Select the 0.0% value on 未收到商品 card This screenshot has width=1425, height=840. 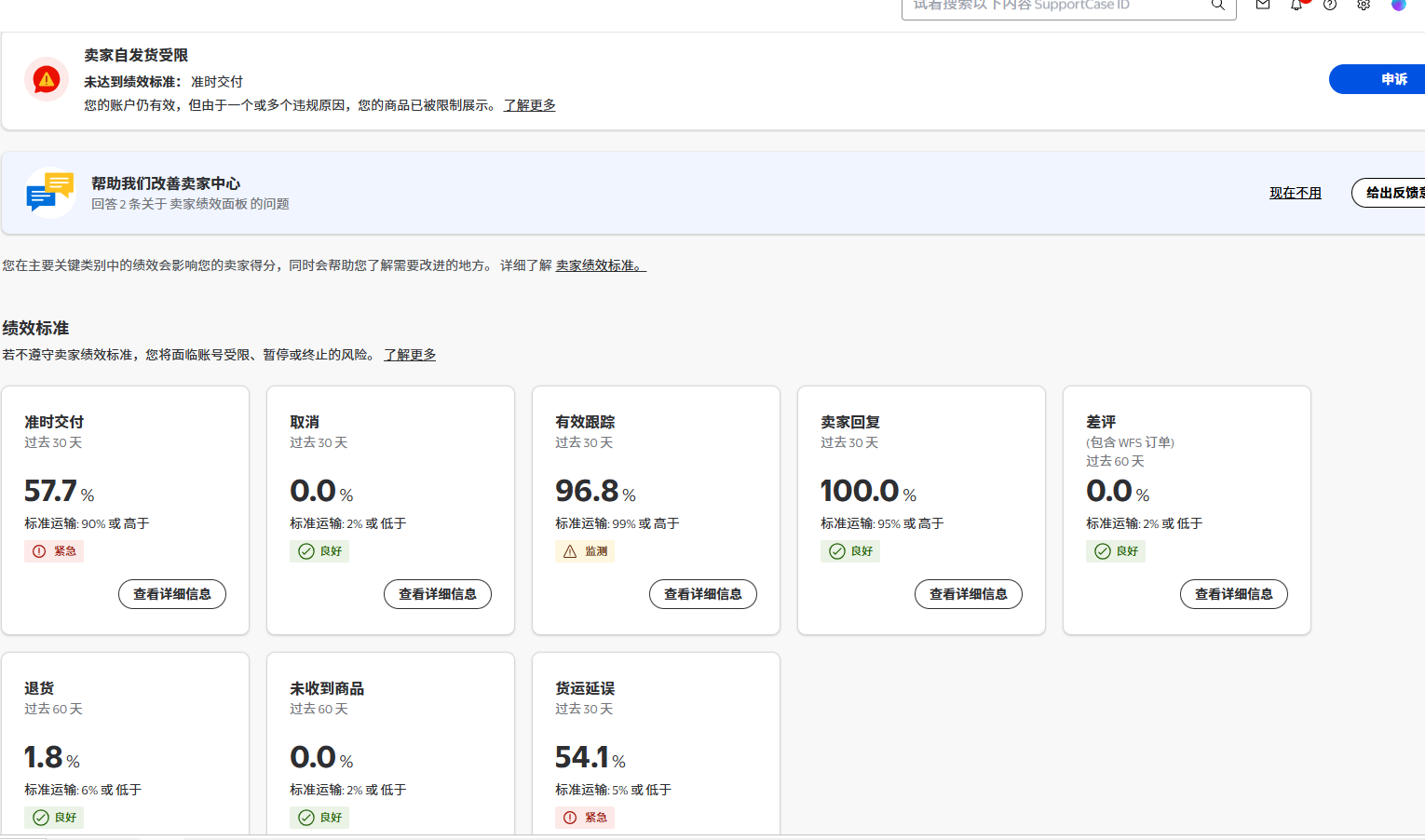[x=322, y=757]
